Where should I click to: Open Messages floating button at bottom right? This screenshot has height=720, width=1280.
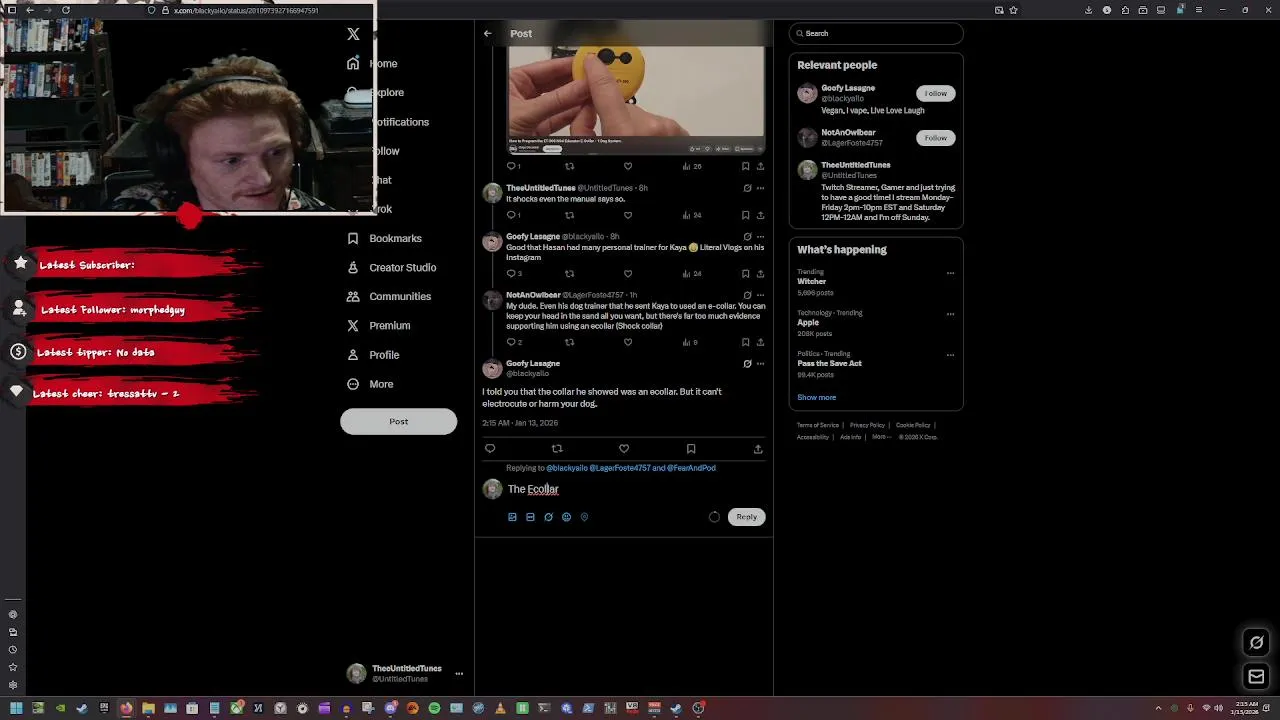click(1257, 677)
